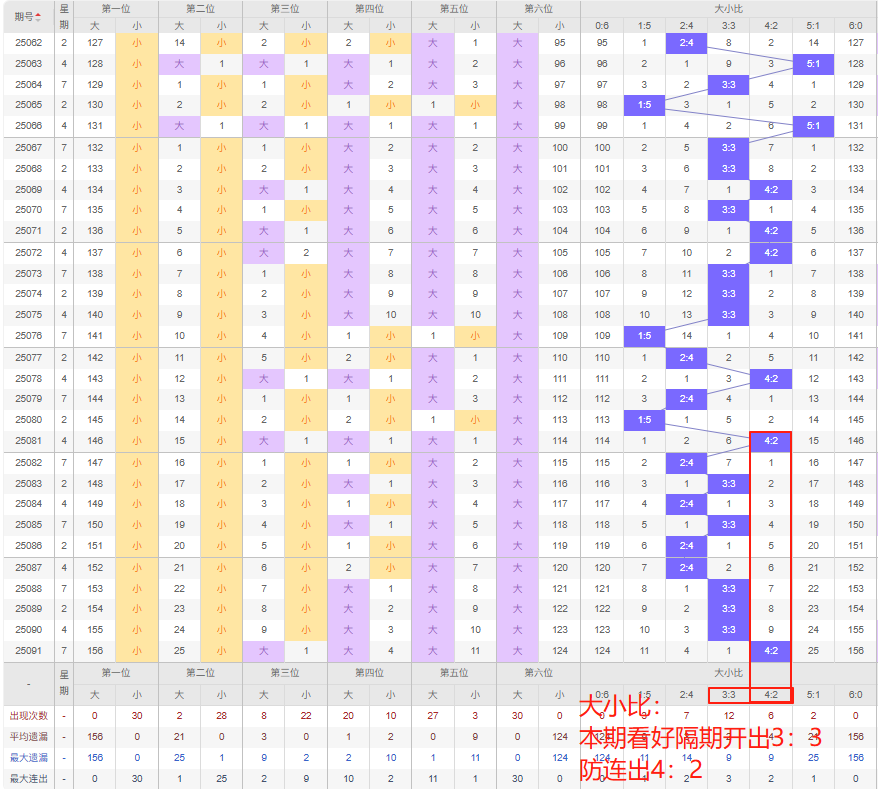Choose period number 25084
The width and height of the screenshot is (878, 789).
pos(29,504)
